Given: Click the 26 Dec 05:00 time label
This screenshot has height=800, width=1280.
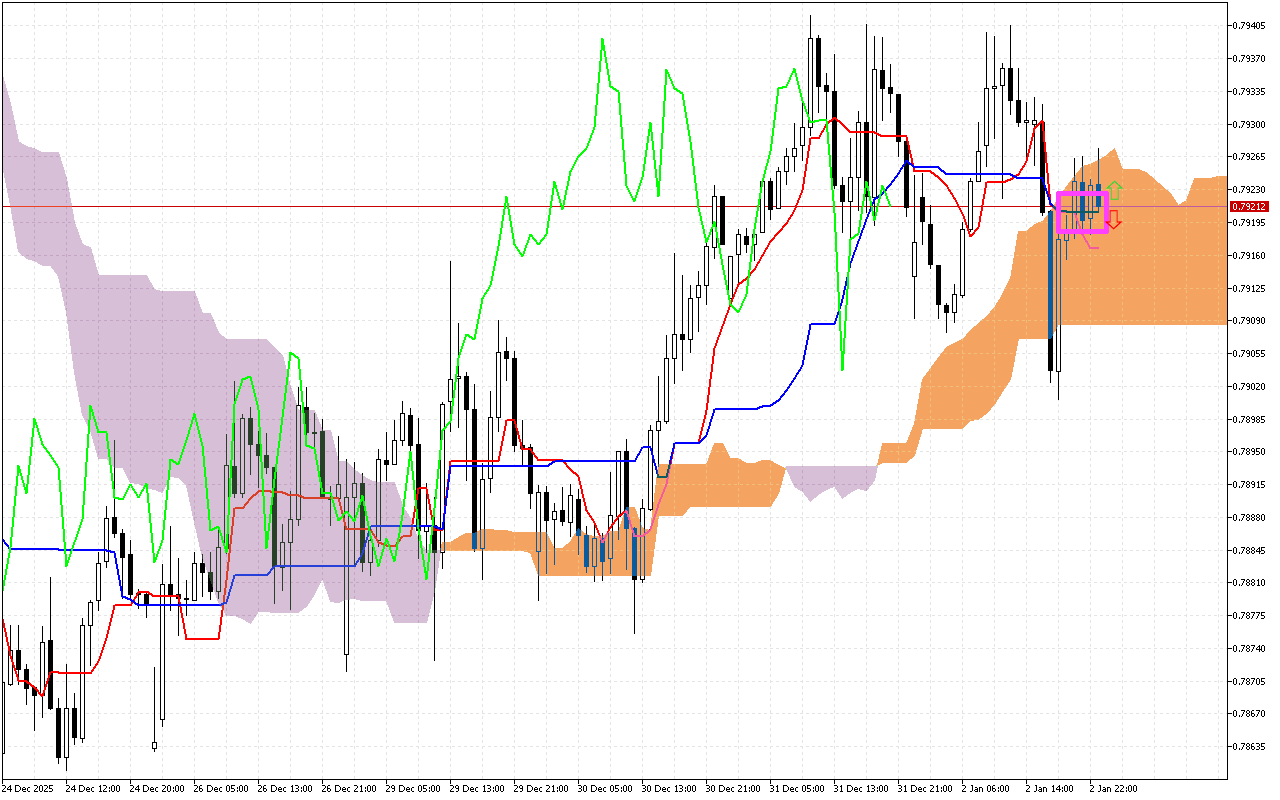Looking at the screenshot, I should pos(221,788).
